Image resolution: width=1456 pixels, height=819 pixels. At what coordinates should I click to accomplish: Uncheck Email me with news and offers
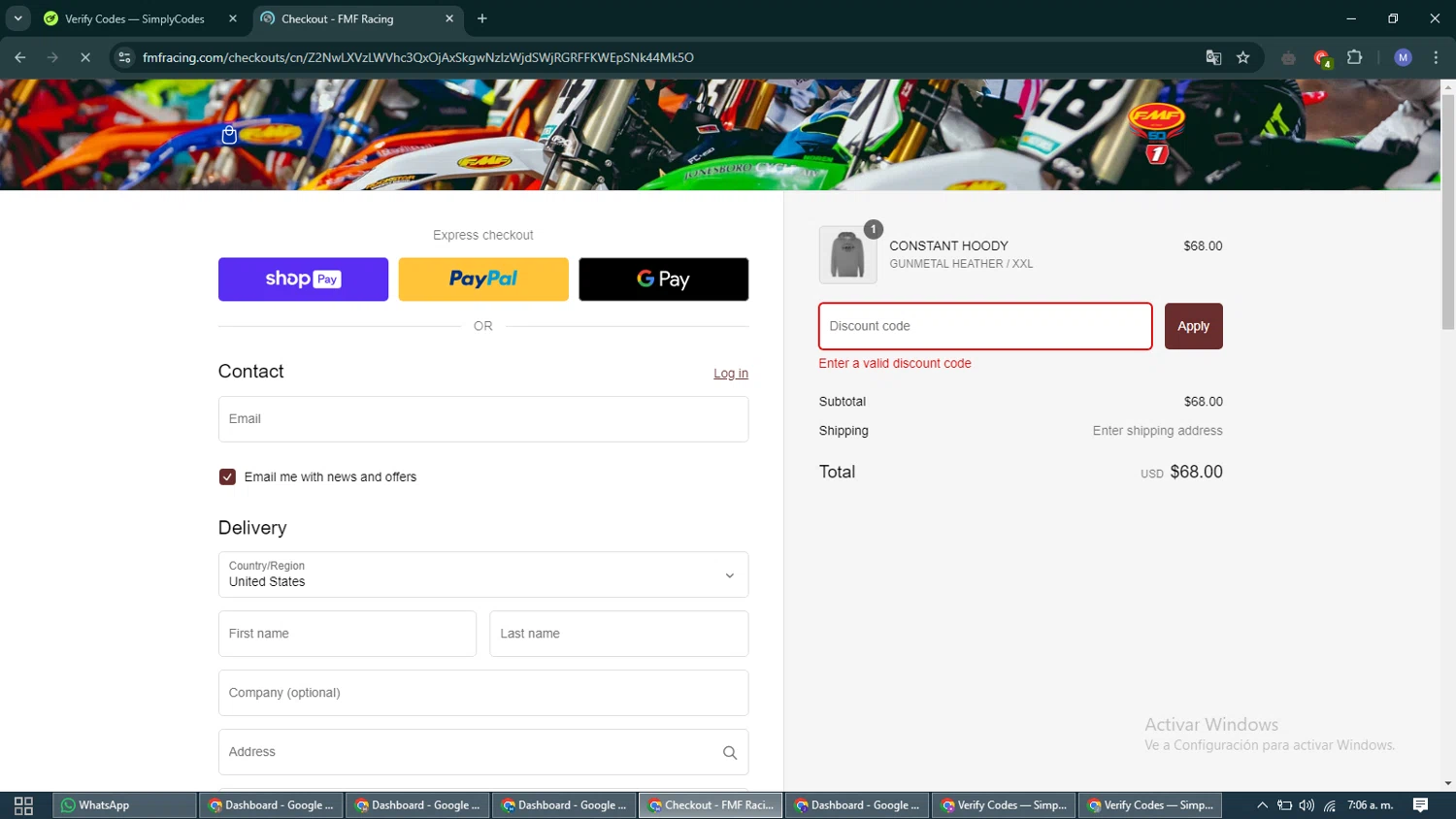point(227,476)
